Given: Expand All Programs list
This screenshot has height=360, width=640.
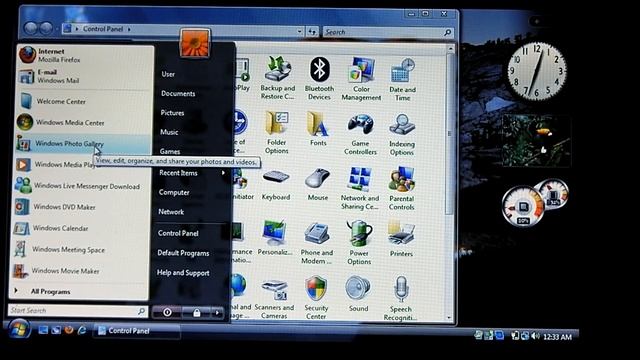Looking at the screenshot, I should coord(50,291).
